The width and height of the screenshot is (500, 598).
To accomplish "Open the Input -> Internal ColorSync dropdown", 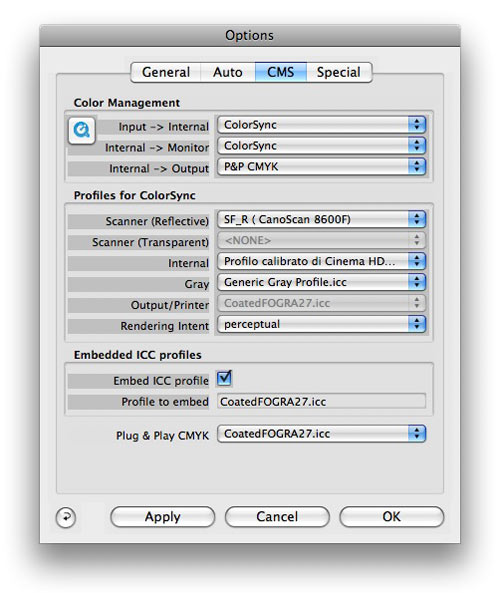I will pyautogui.click(x=321, y=125).
